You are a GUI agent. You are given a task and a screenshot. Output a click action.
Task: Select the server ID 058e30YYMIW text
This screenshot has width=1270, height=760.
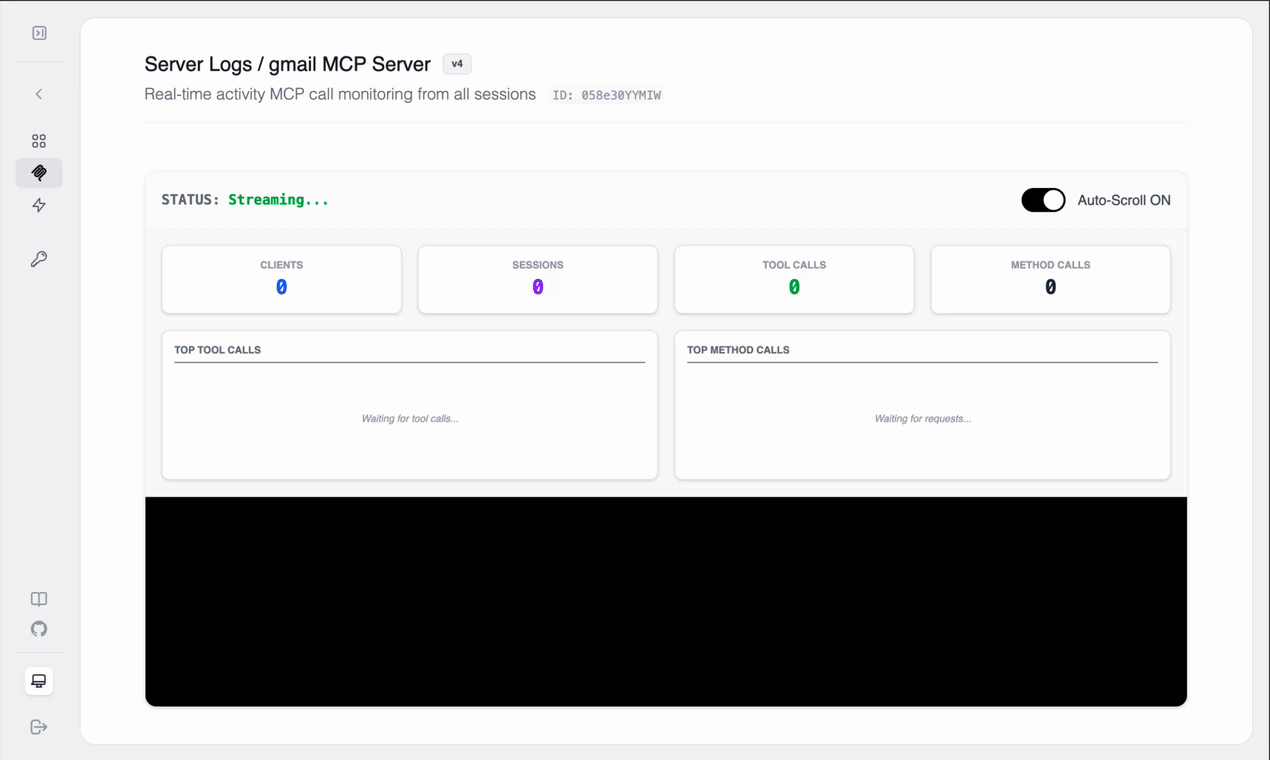pyautogui.click(x=607, y=95)
